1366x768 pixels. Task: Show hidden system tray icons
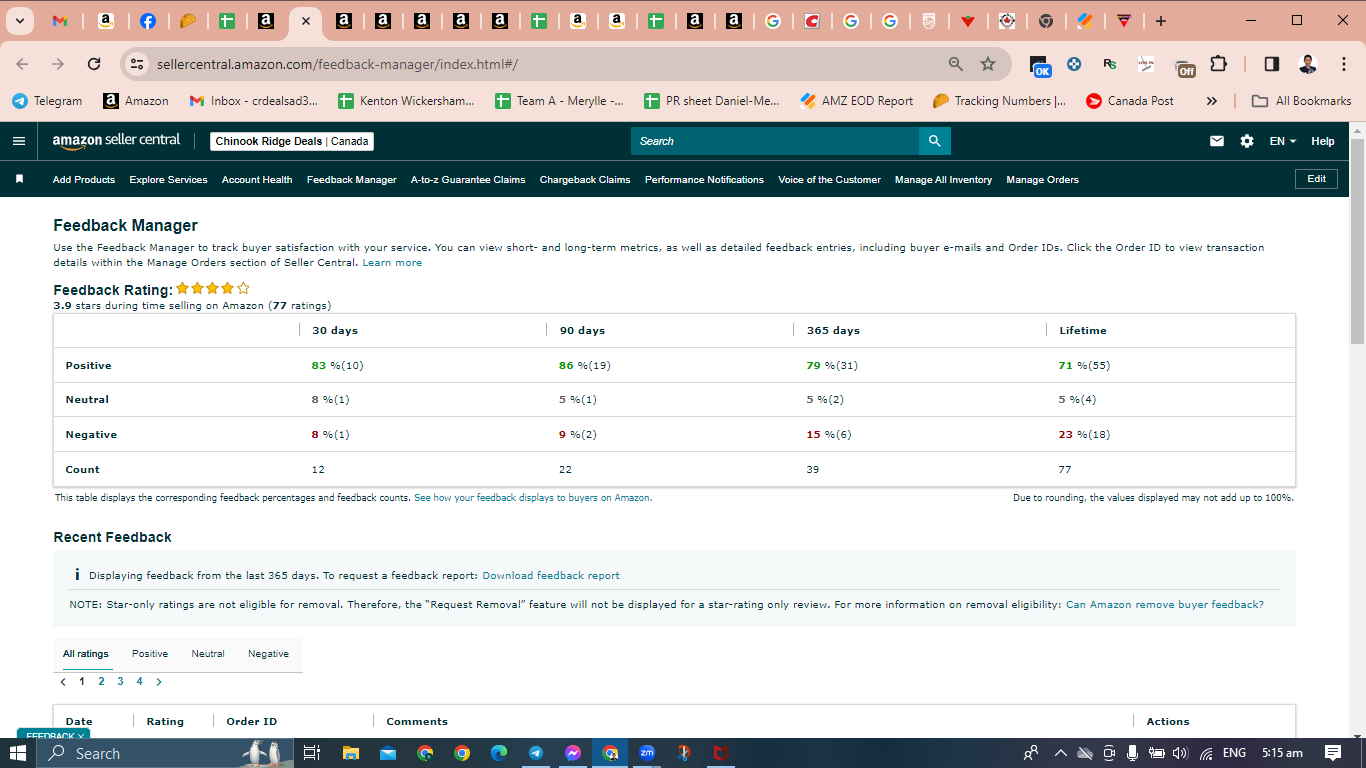[1060, 753]
